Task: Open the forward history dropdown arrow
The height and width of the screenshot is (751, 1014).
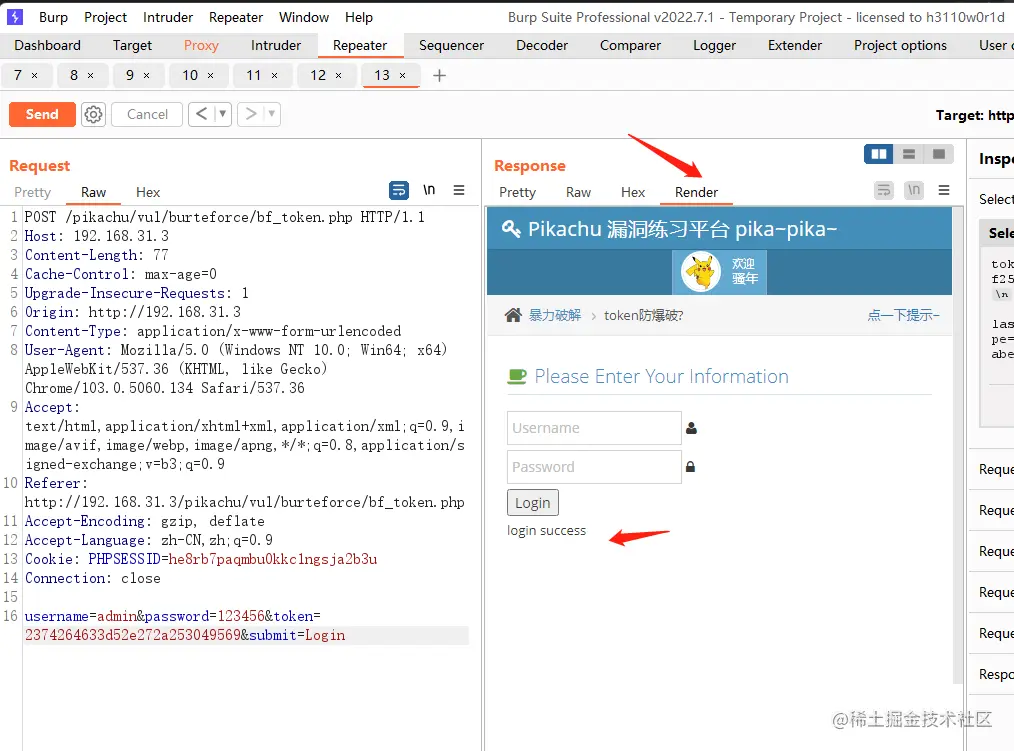Action: (x=272, y=114)
